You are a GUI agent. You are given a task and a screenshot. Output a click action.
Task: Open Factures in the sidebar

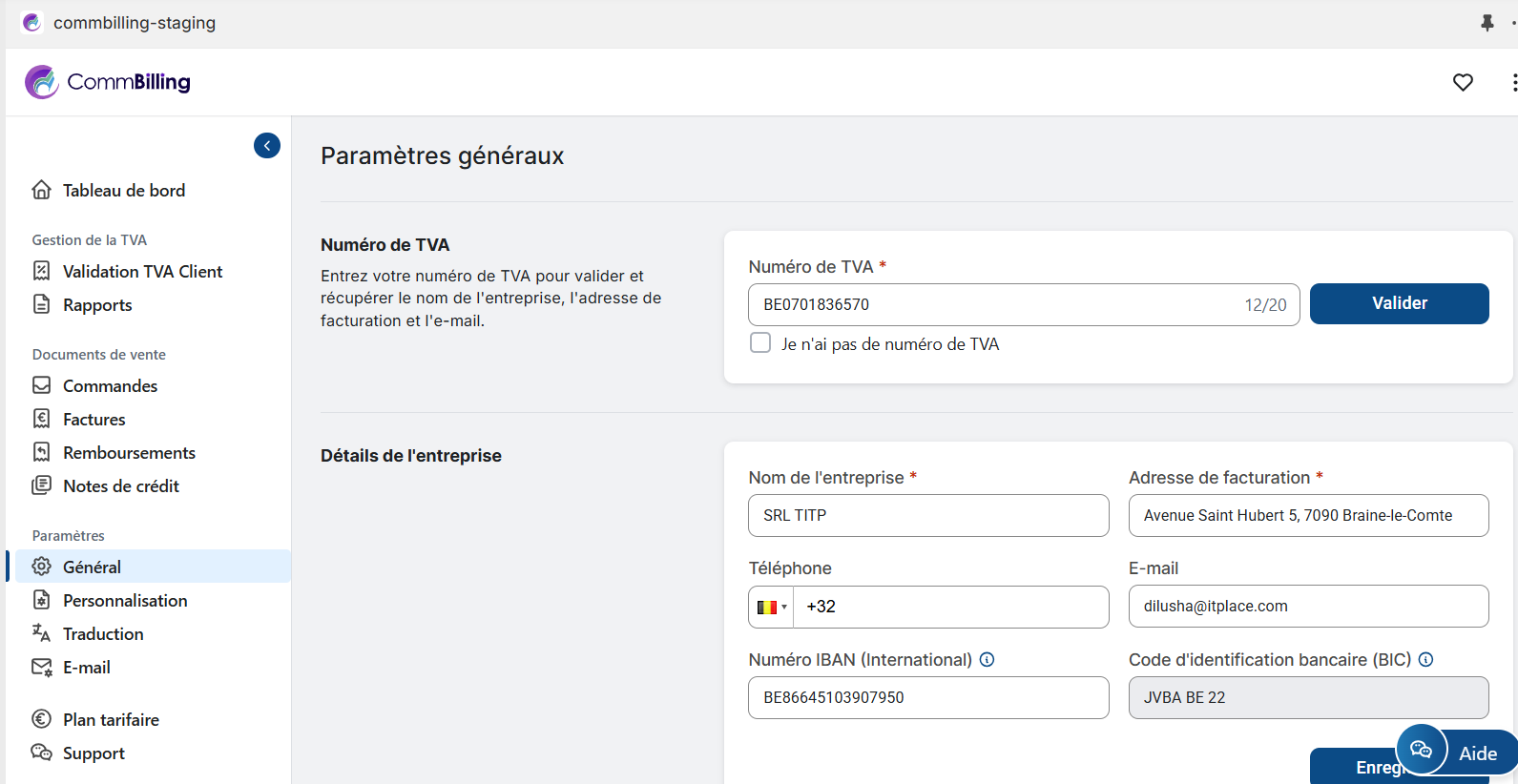[x=94, y=420]
